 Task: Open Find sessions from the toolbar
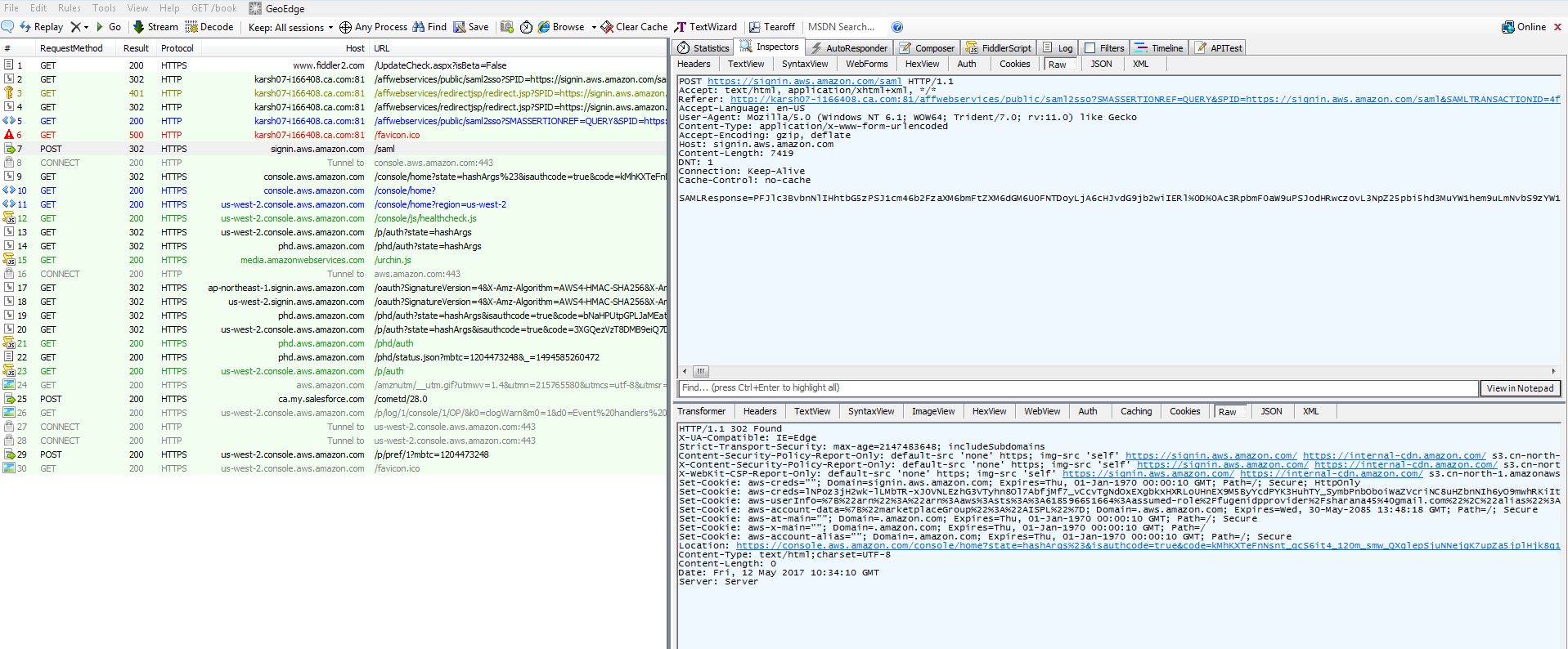click(x=429, y=27)
